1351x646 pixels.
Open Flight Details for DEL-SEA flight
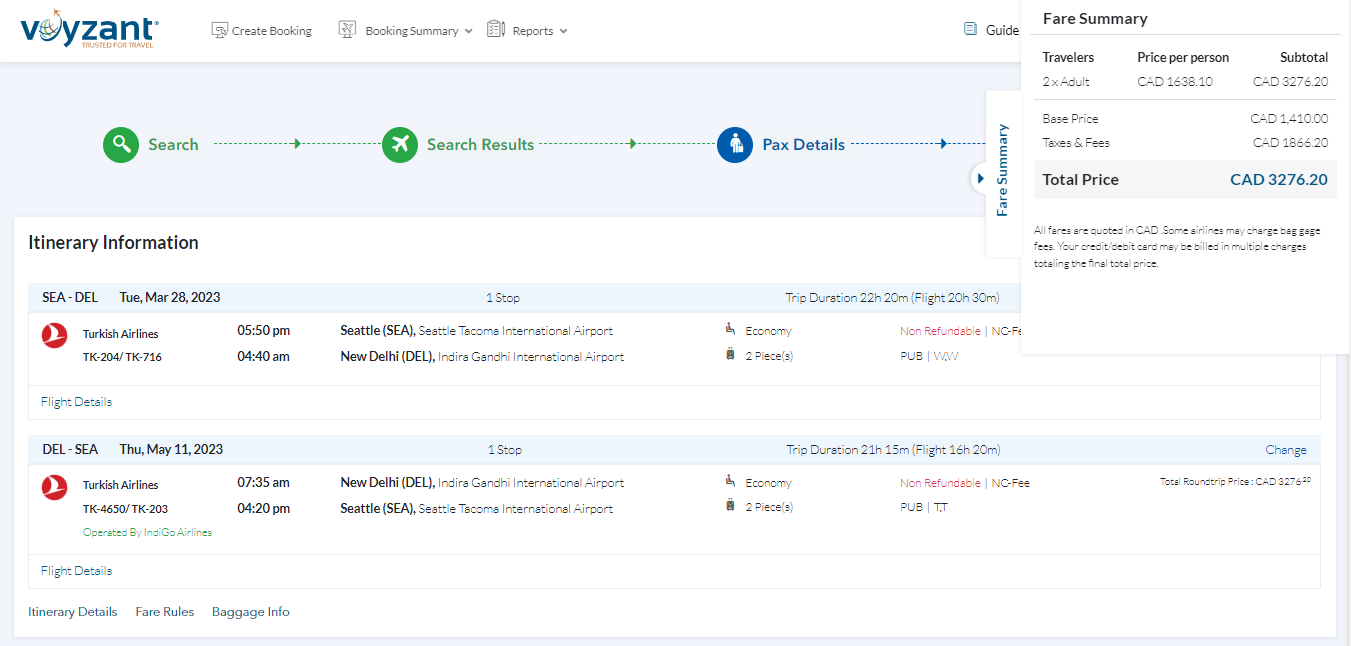pyautogui.click(x=76, y=571)
